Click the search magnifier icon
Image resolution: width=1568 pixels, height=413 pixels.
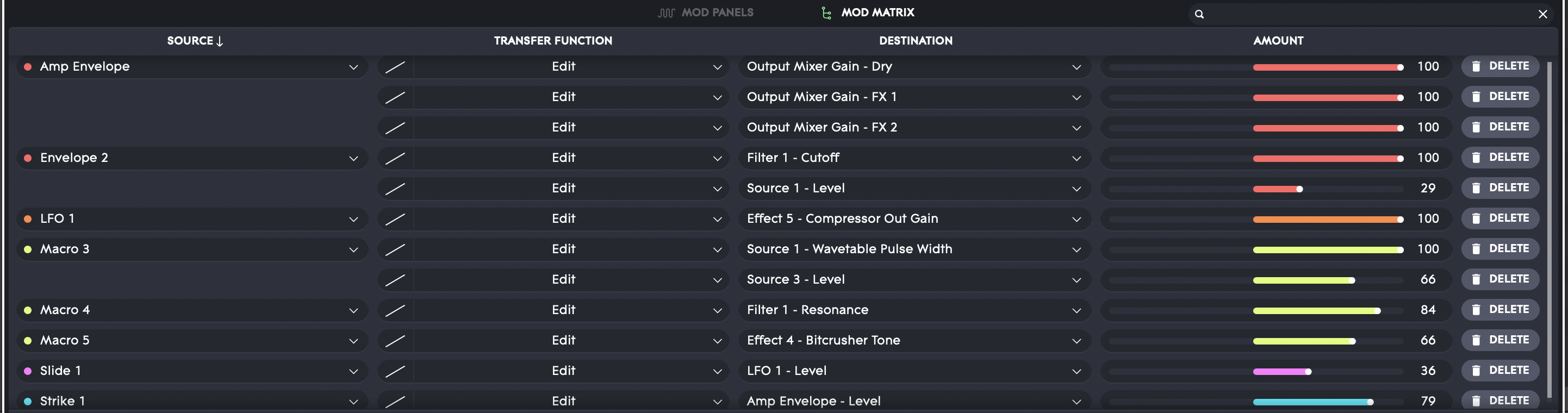coord(1199,14)
